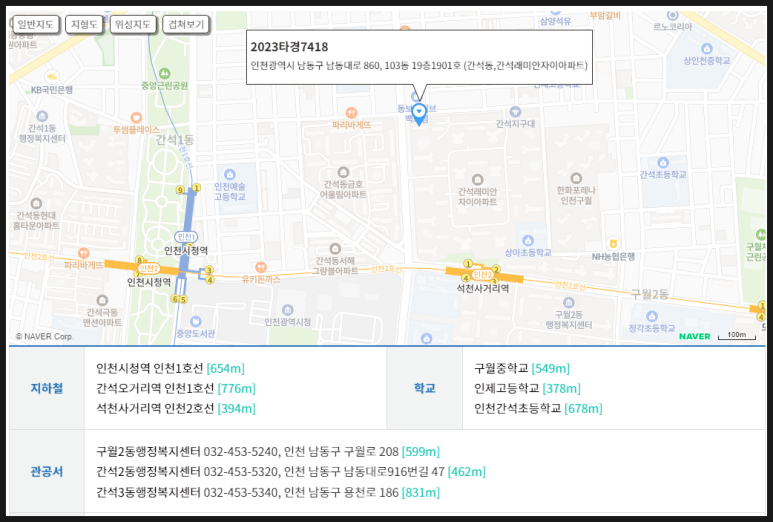Click the 관공서 category label
Screen dimensions: 773x522
pos(47,472)
